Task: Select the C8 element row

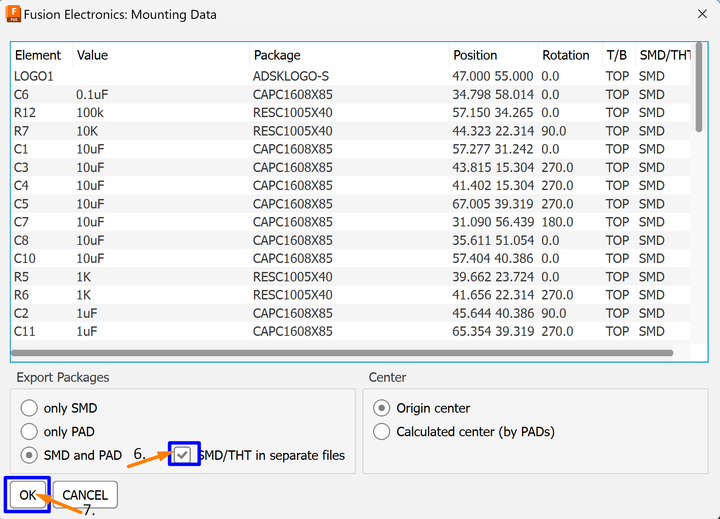Action: pyautogui.click(x=351, y=240)
